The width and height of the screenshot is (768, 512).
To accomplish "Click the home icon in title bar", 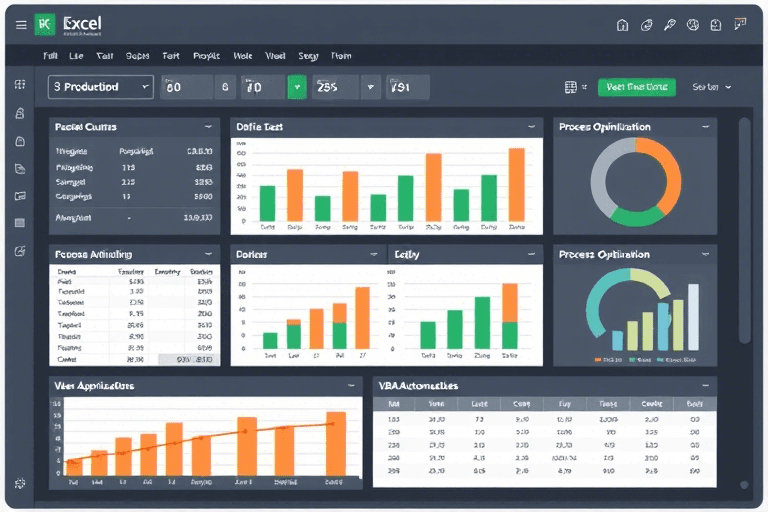I will pyautogui.click(x=622, y=25).
